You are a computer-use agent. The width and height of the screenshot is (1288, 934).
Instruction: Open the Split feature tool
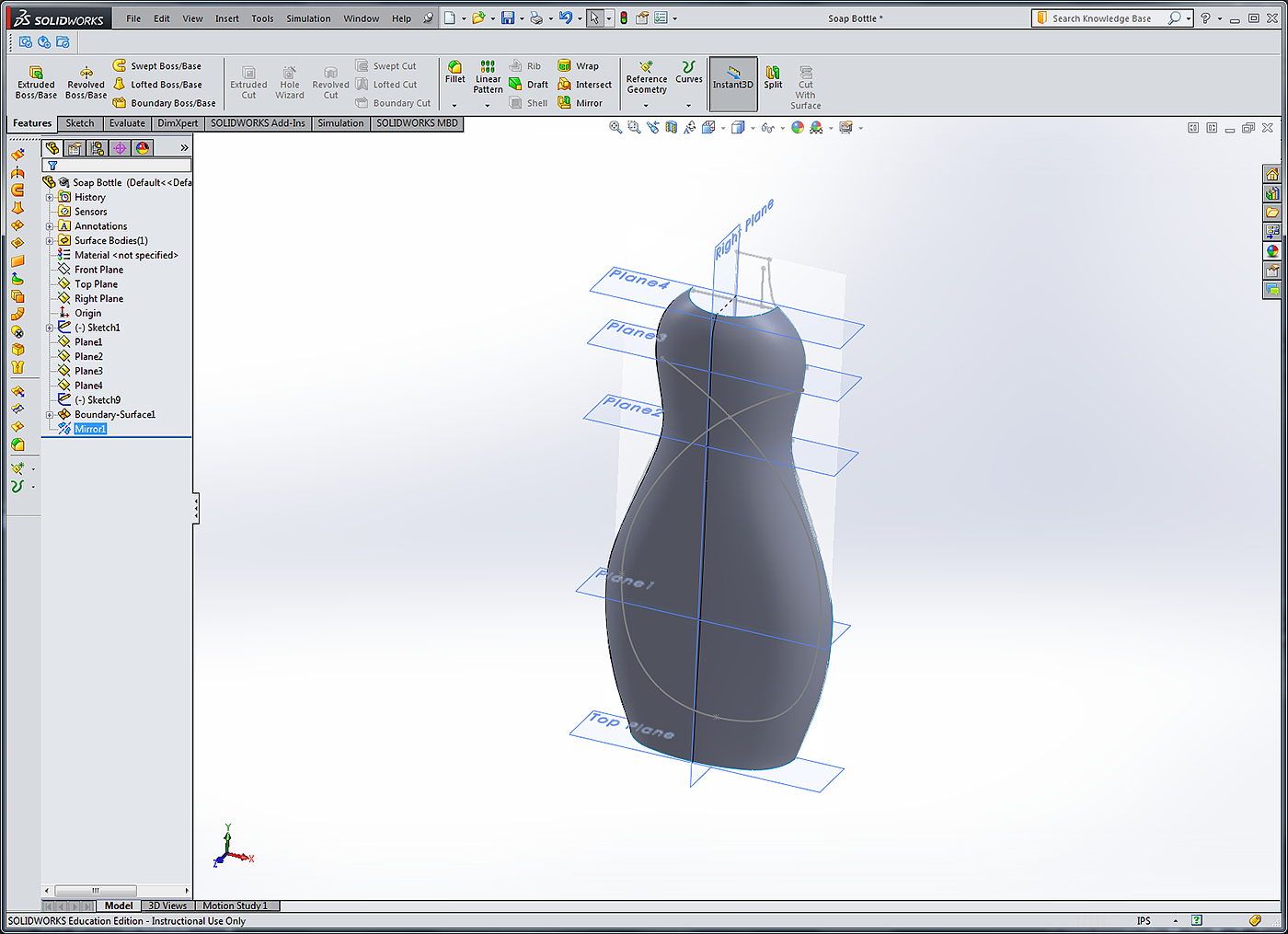(x=773, y=76)
